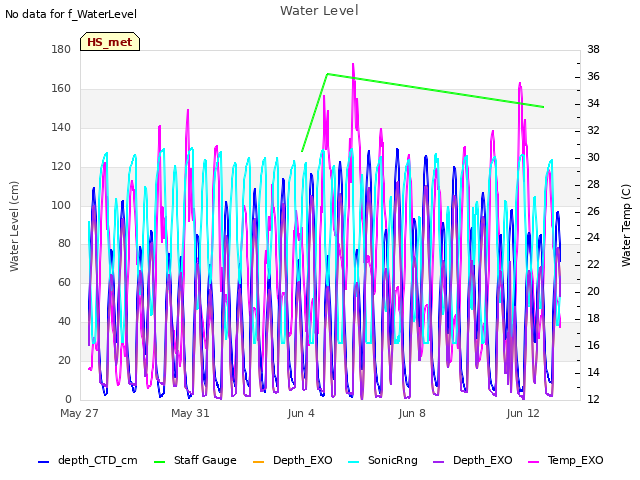Click the right end of green Staff Gauge line
This screenshot has height=480, width=640.
[543, 107]
